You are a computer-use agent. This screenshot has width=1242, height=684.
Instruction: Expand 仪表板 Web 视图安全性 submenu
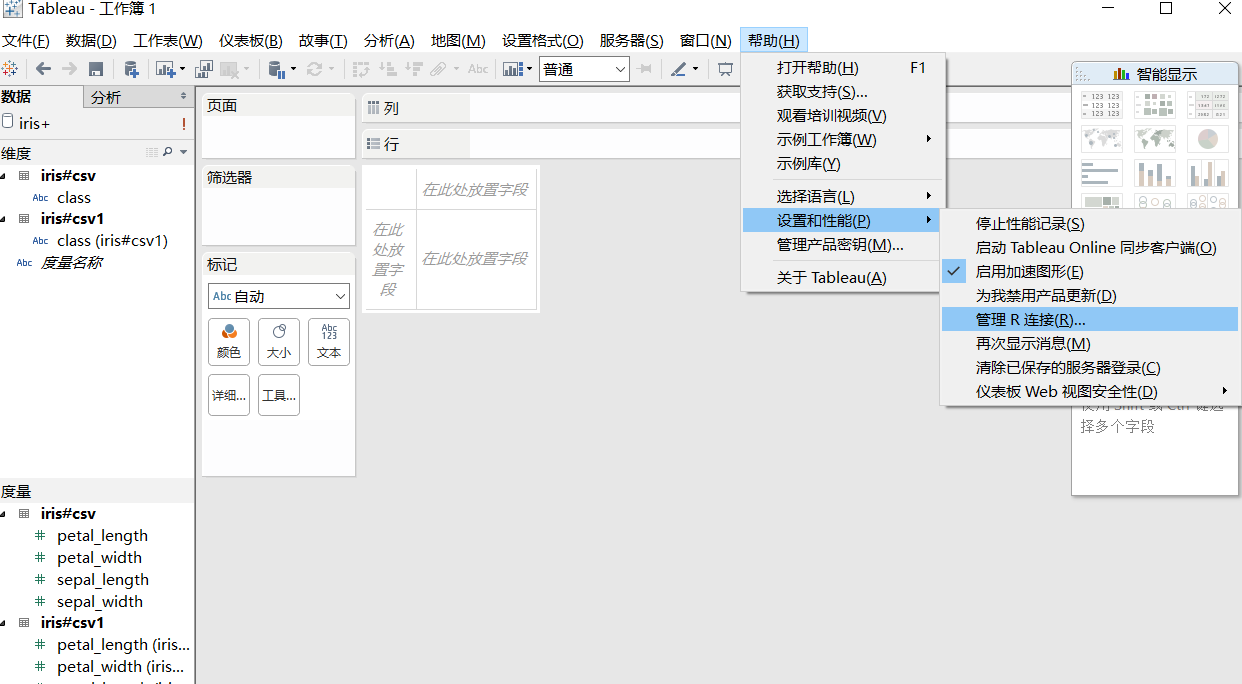pos(1090,392)
